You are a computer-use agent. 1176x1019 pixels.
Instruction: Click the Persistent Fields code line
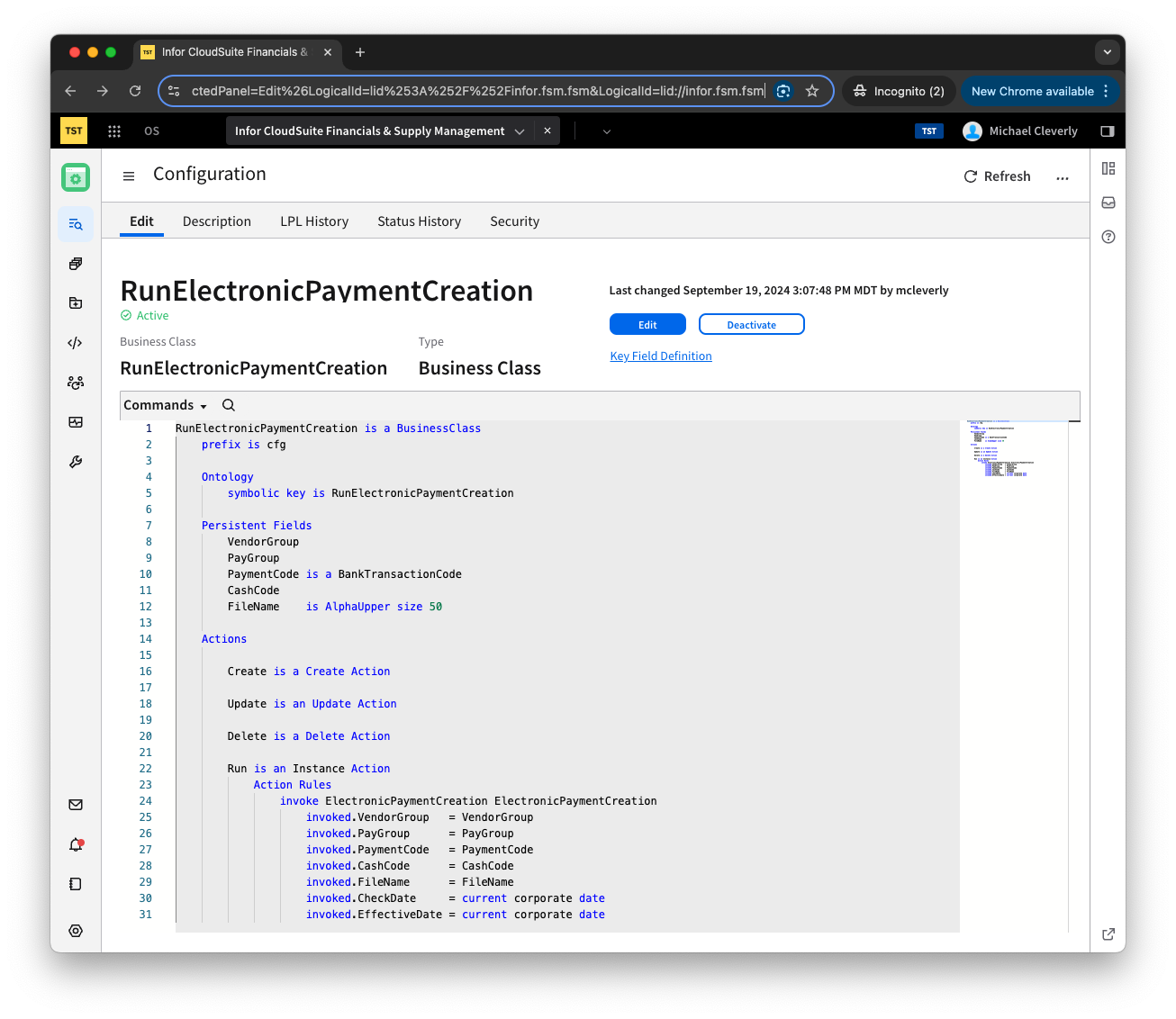(257, 526)
